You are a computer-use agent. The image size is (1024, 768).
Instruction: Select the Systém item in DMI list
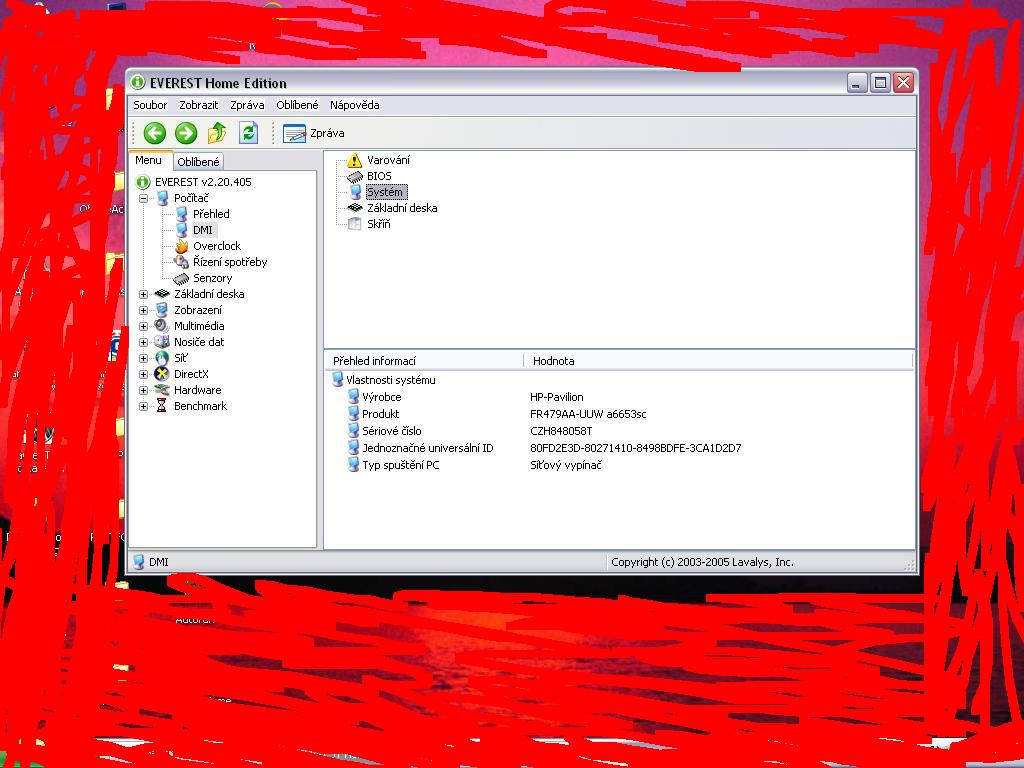[386, 192]
